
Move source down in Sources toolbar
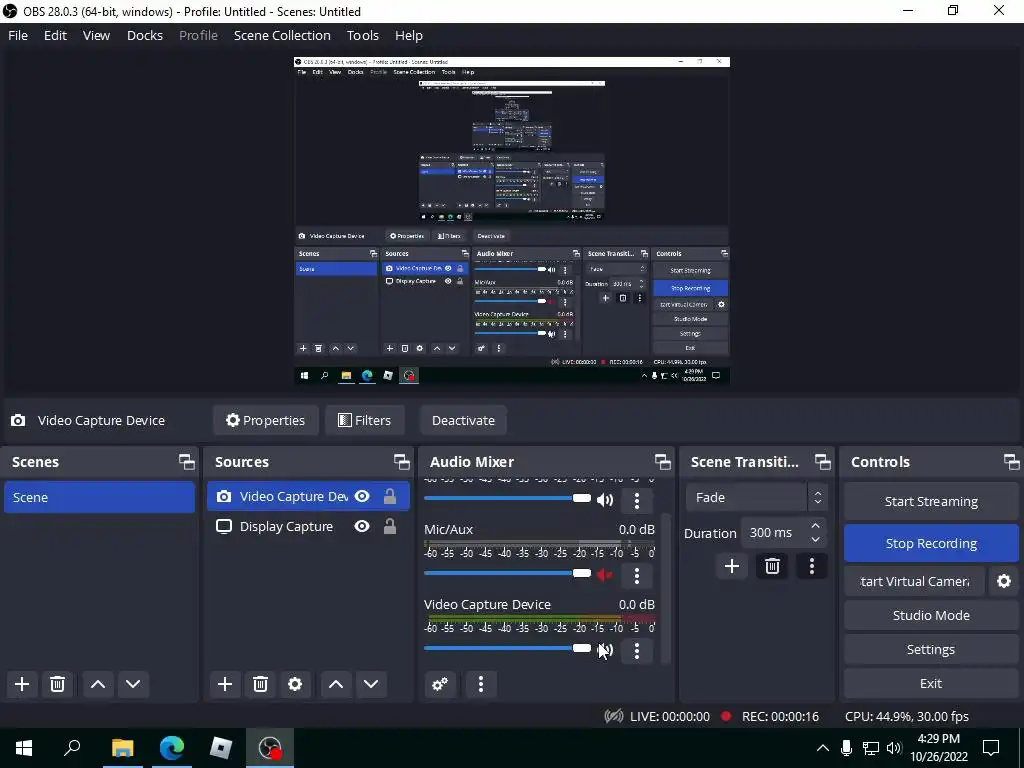[371, 684]
